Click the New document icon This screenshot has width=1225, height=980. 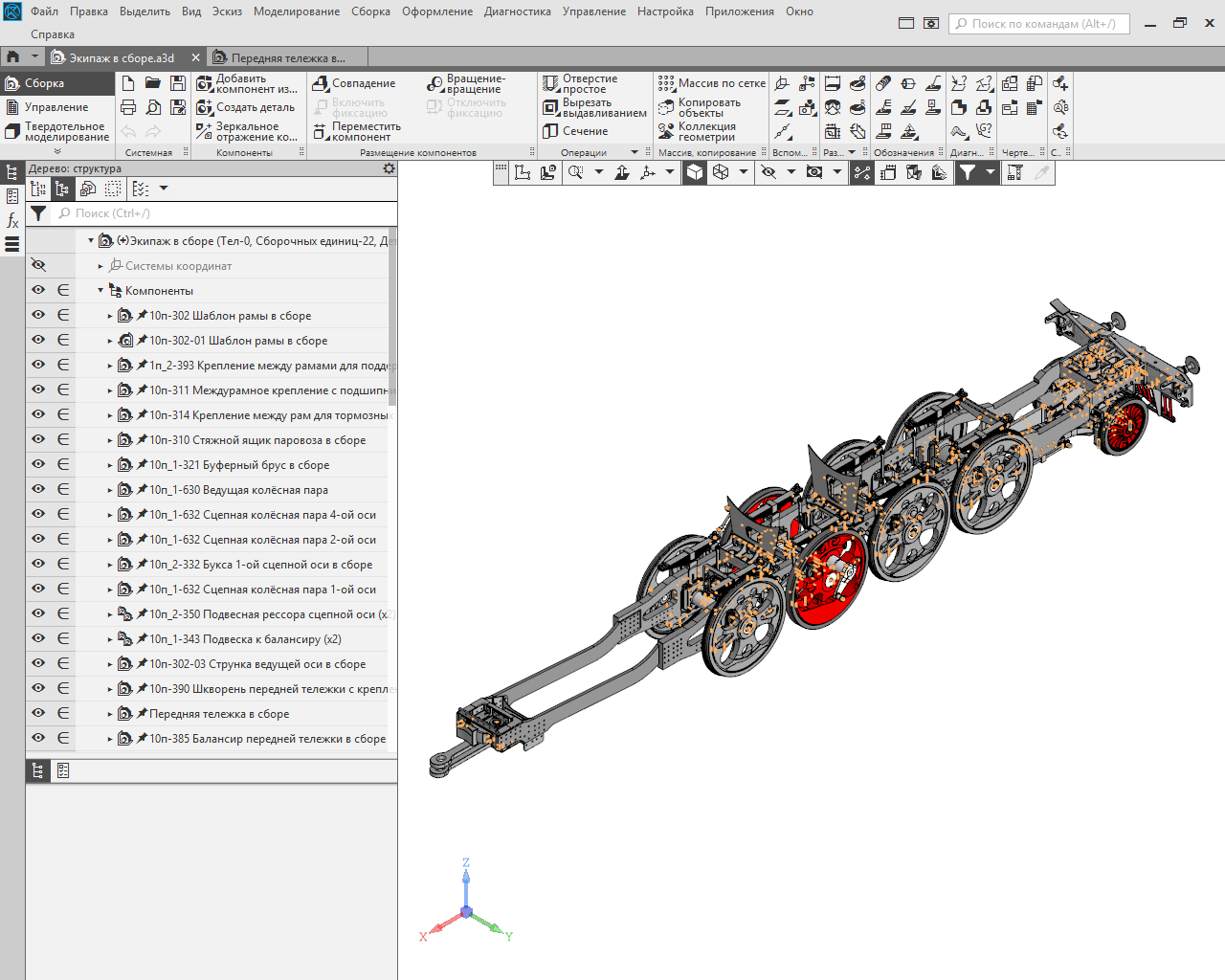[128, 83]
